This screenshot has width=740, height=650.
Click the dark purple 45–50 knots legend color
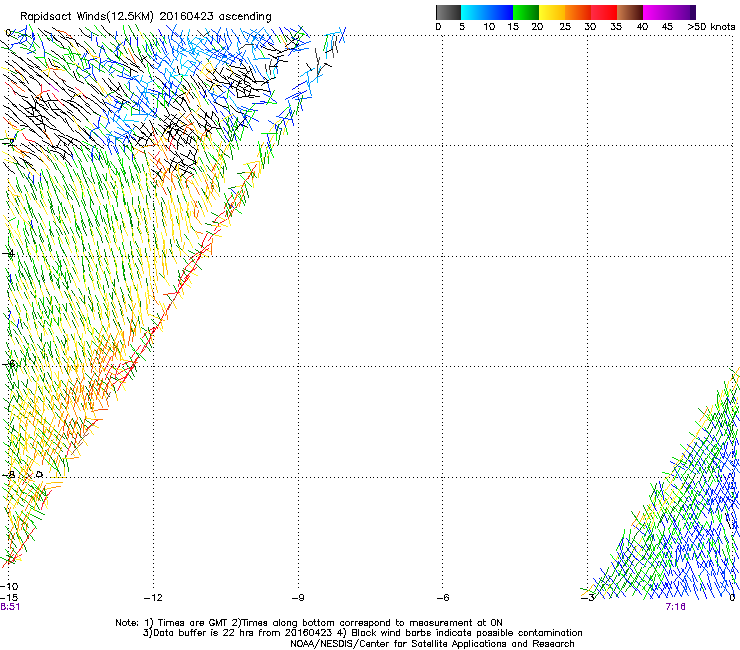682,12
